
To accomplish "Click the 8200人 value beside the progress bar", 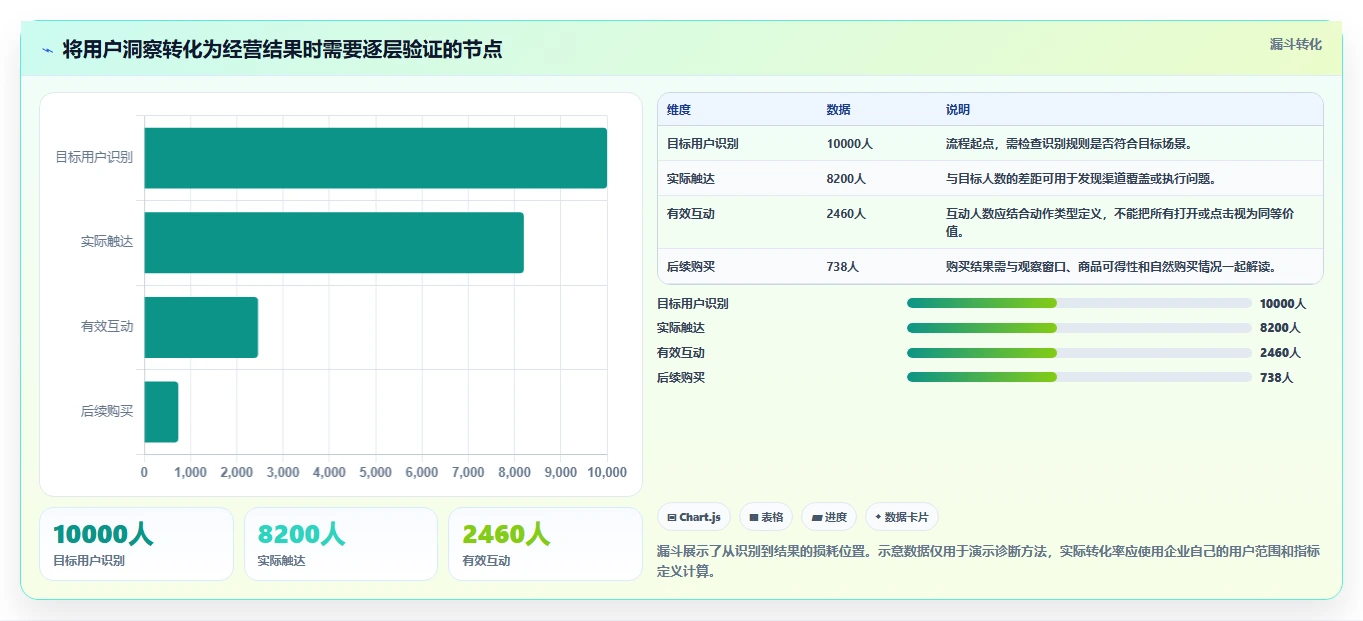I will coord(1280,328).
